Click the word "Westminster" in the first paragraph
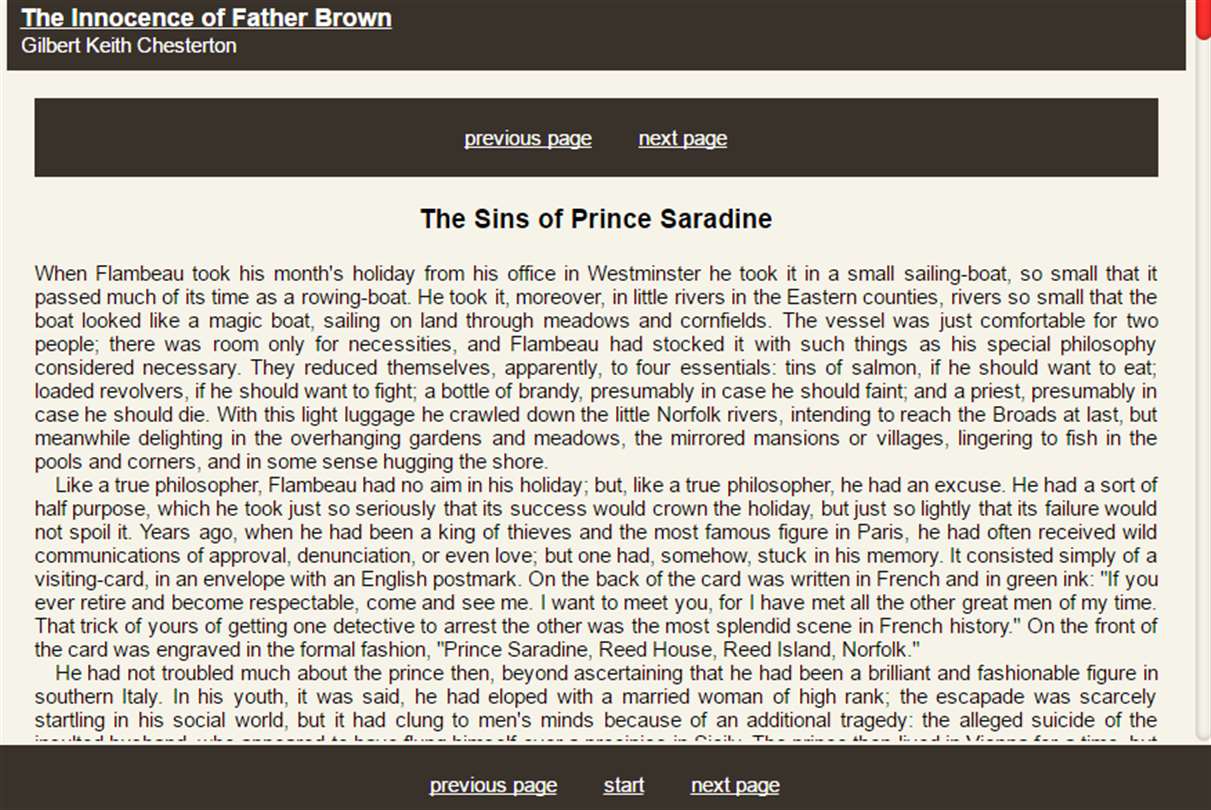Screen dimensions: 1211x810 point(646,274)
